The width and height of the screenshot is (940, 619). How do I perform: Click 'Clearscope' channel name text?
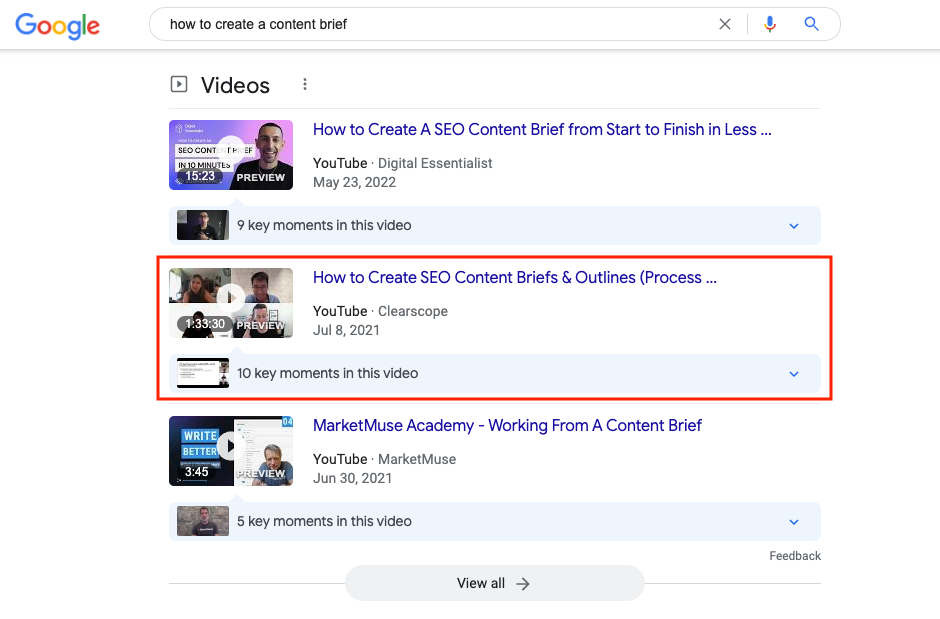point(412,311)
